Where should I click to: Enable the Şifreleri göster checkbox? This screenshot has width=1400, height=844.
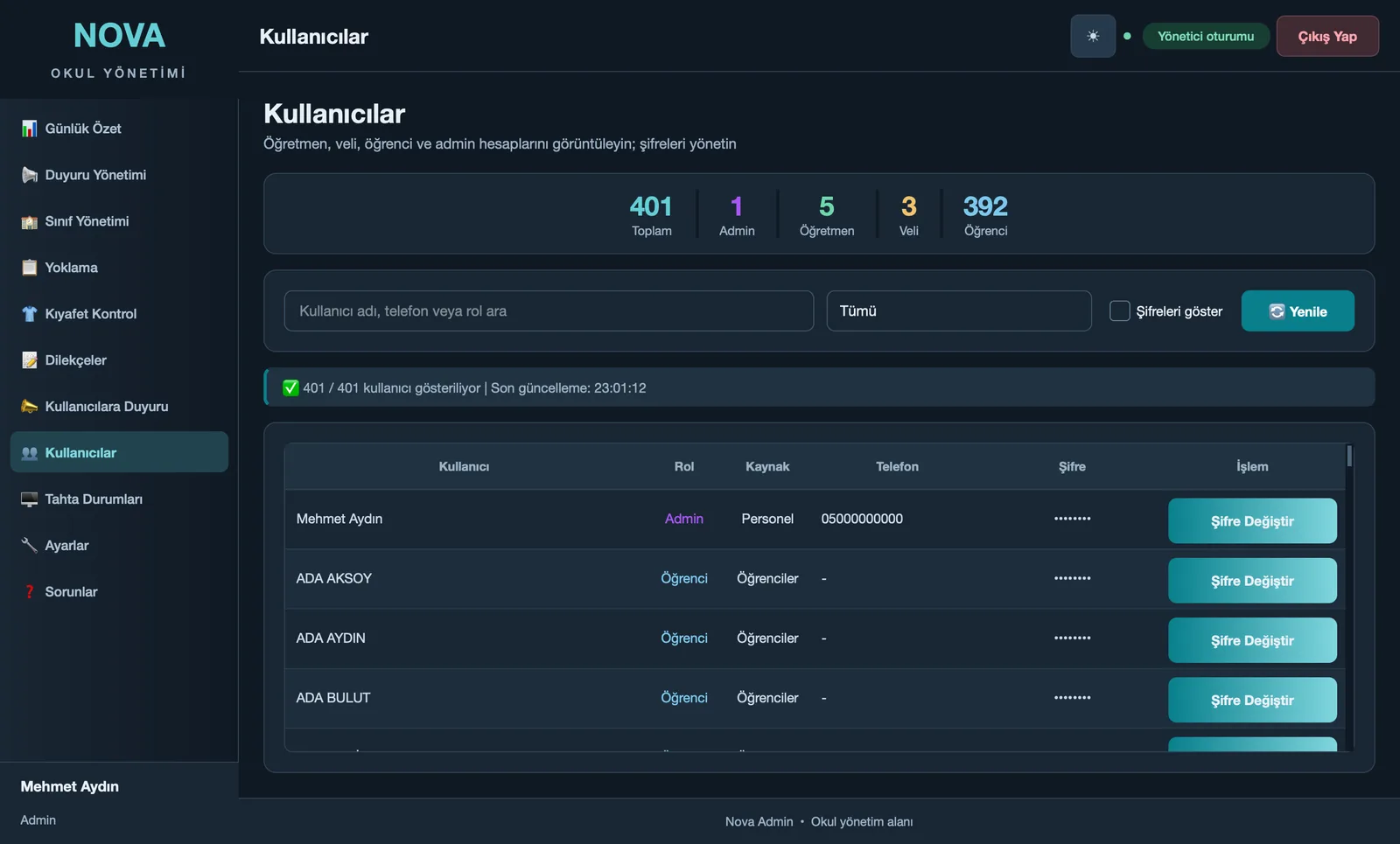pos(1119,310)
